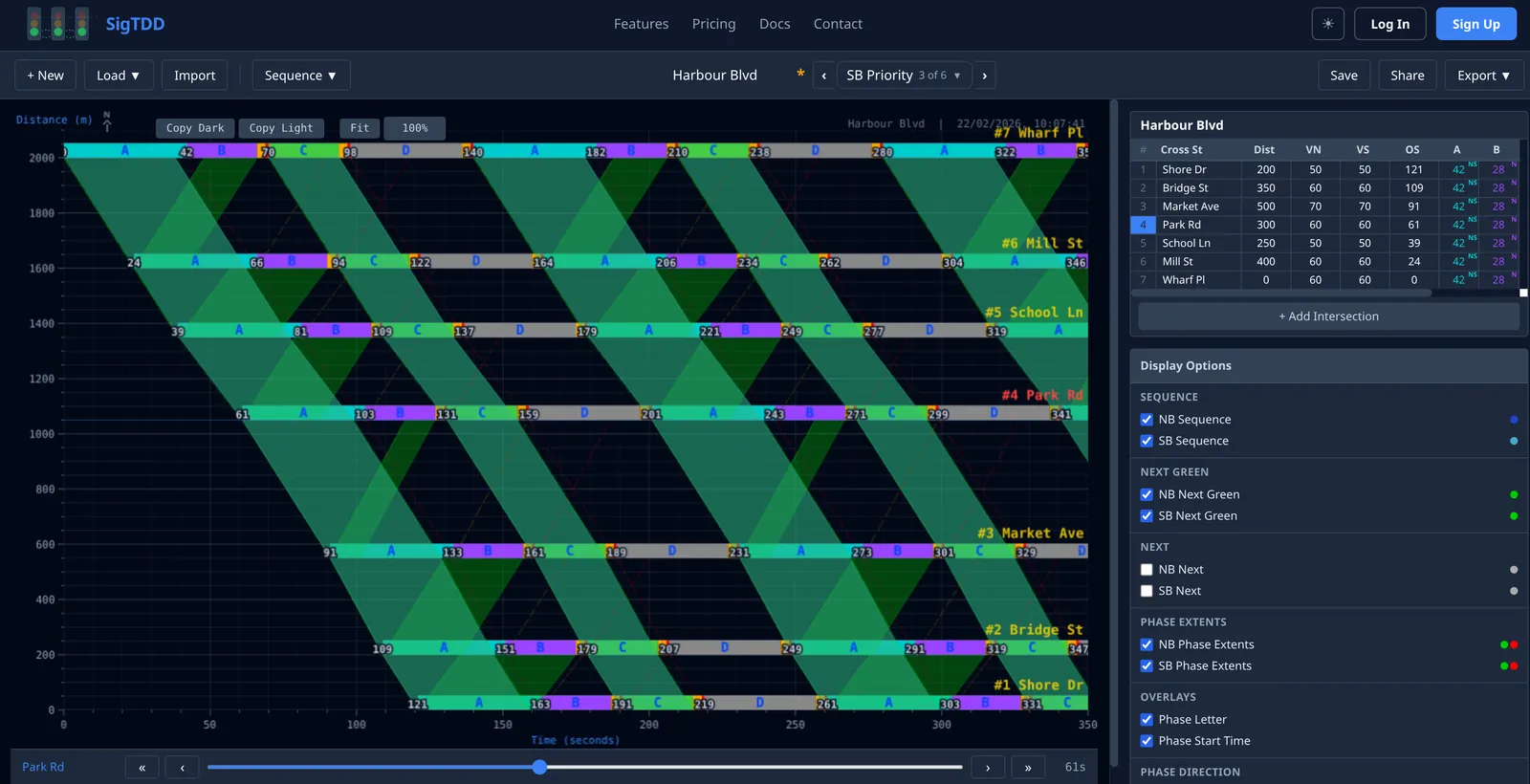This screenshot has width=1530, height=784.
Task: Click the offset slider handle
Action: tap(540, 767)
